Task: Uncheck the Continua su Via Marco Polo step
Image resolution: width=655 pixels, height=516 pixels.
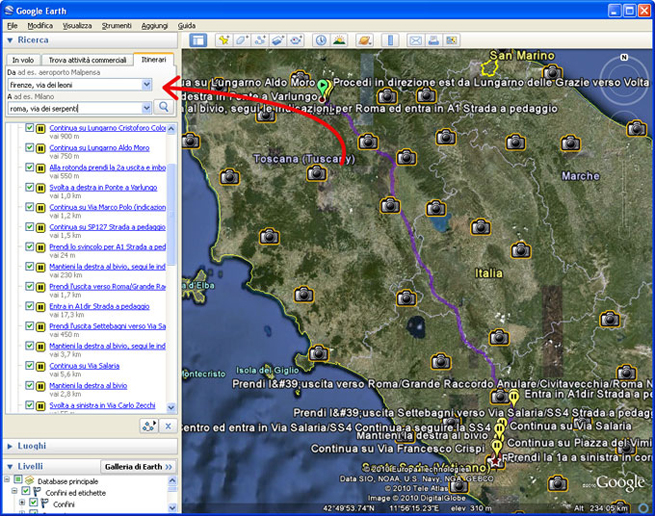Action: tap(29, 206)
